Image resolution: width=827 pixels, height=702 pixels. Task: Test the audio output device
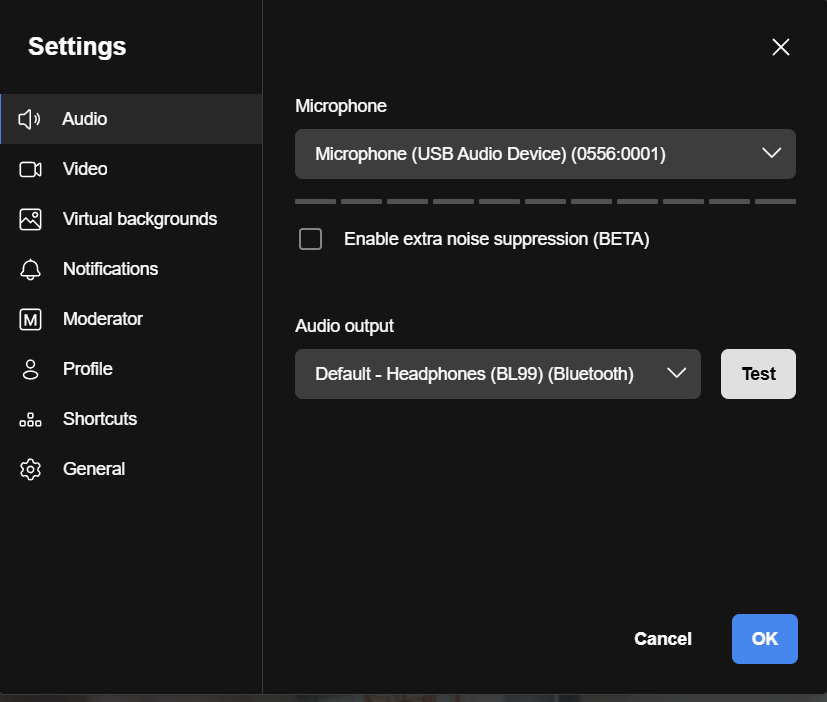click(x=758, y=374)
